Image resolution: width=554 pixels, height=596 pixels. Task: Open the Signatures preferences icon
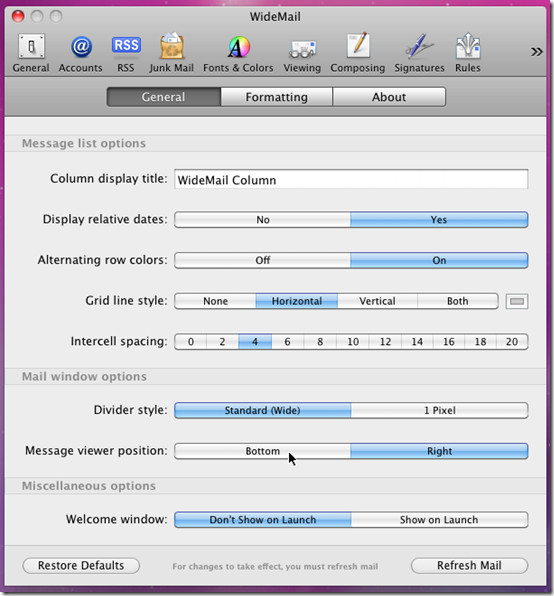[419, 53]
